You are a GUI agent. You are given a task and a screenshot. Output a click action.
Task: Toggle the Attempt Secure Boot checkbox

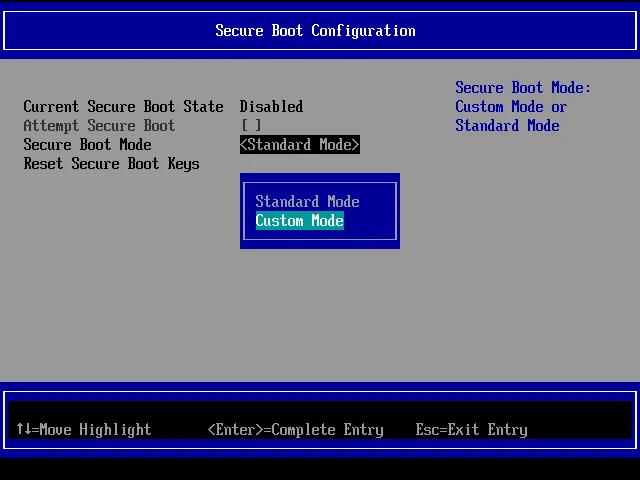tap(251, 126)
